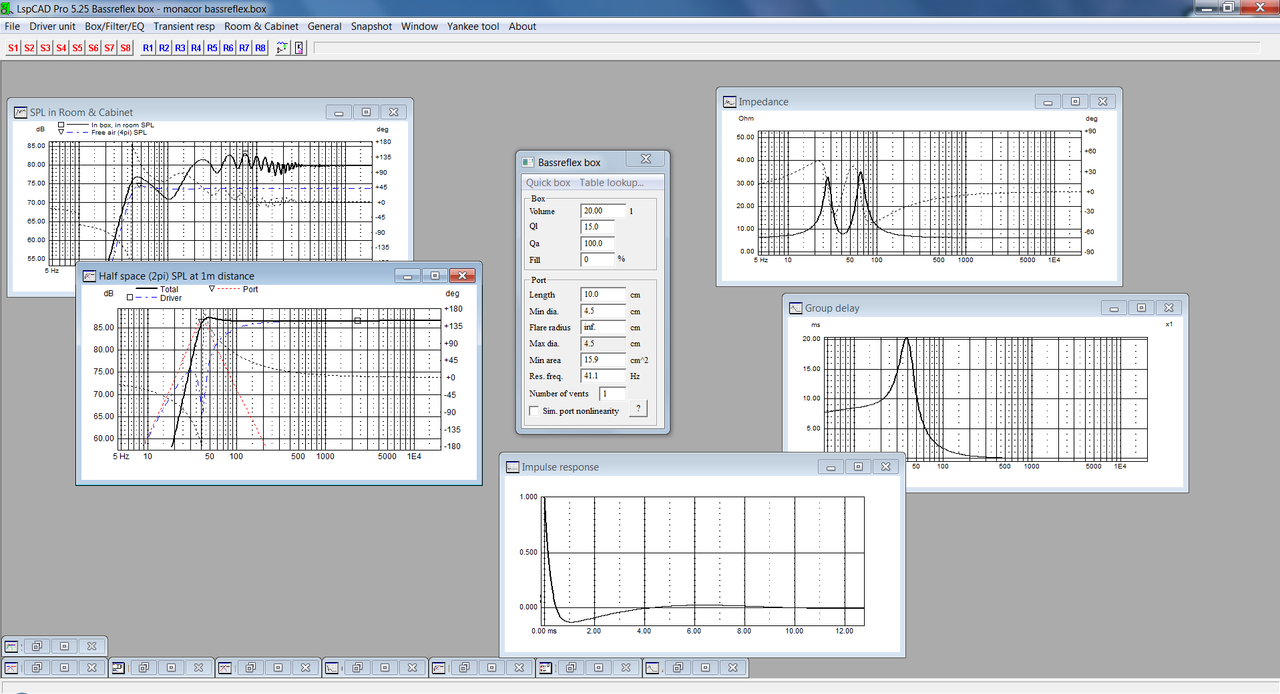Open the File menu

tap(12, 26)
